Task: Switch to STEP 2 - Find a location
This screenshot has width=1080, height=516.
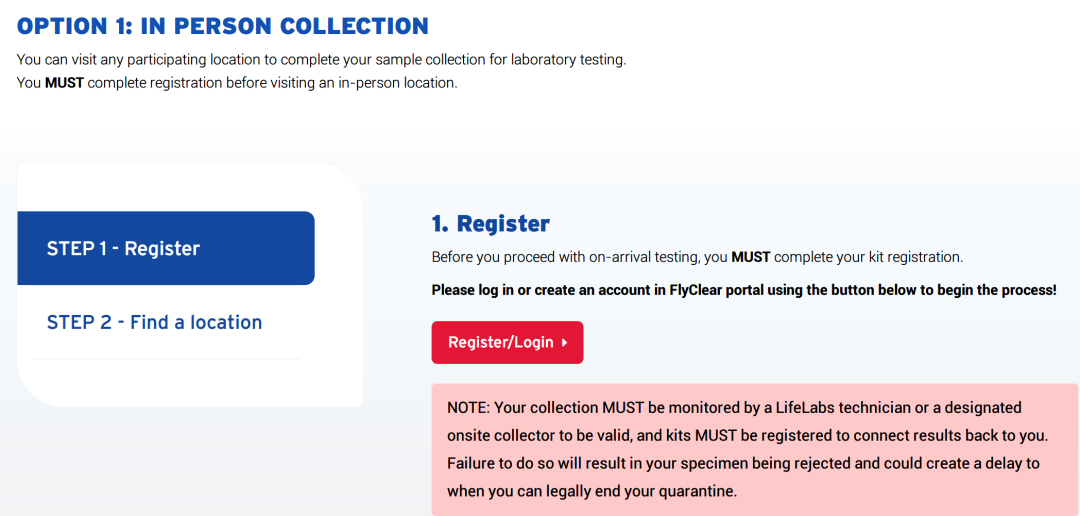Action: (154, 322)
